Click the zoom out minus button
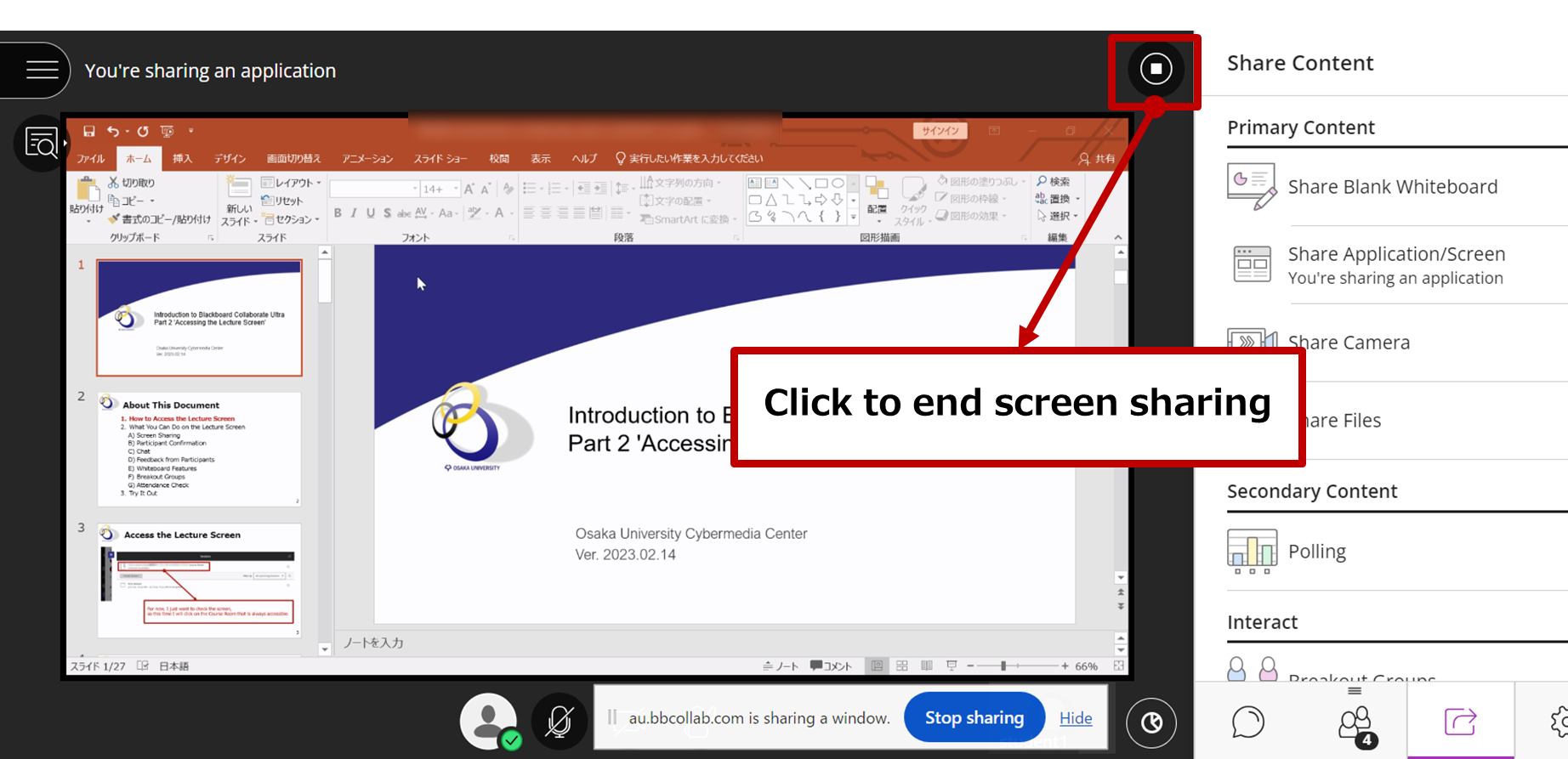The width and height of the screenshot is (1568, 759). 970,666
